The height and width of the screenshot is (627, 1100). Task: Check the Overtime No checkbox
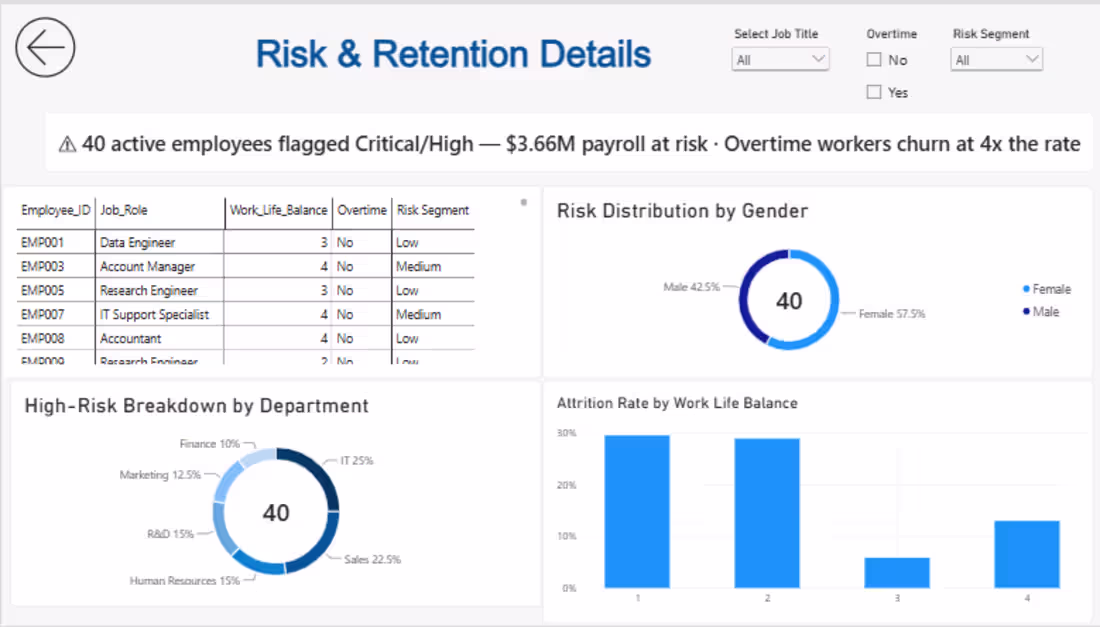[873, 60]
